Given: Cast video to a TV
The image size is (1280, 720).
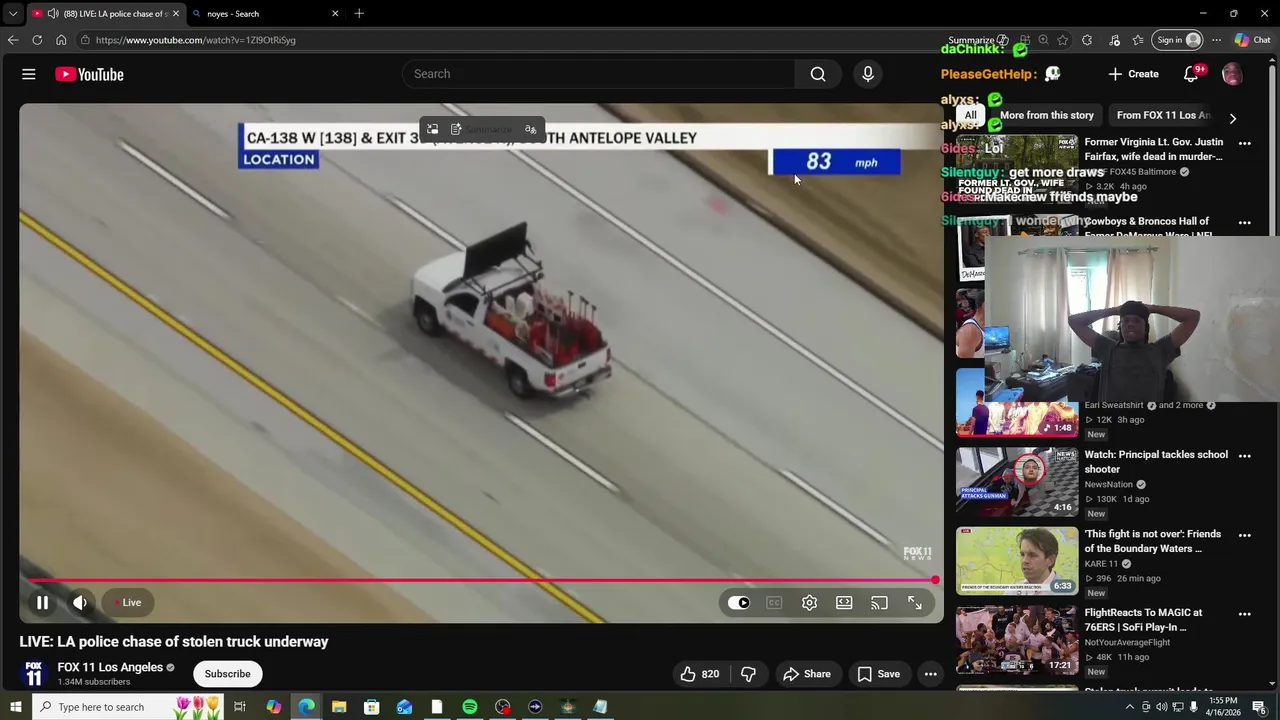Looking at the screenshot, I should tap(879, 603).
